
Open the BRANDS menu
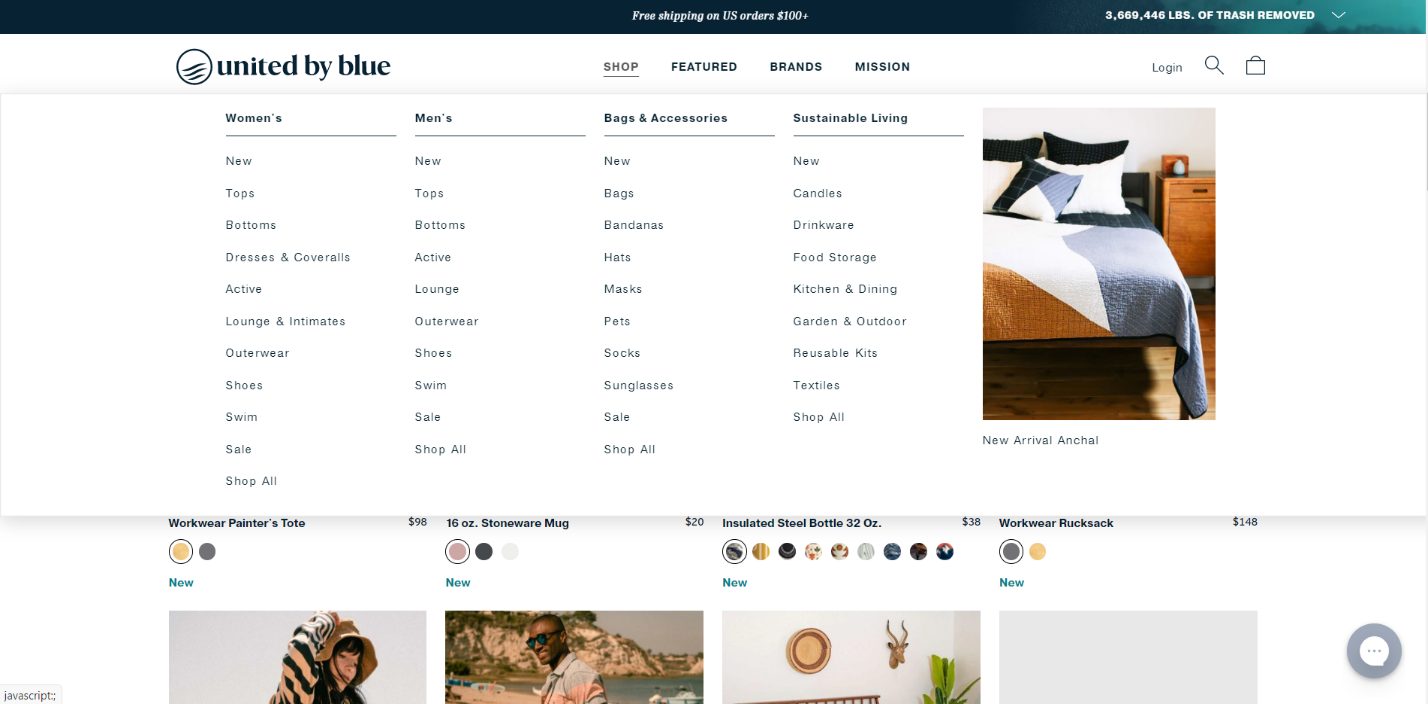[x=796, y=67]
